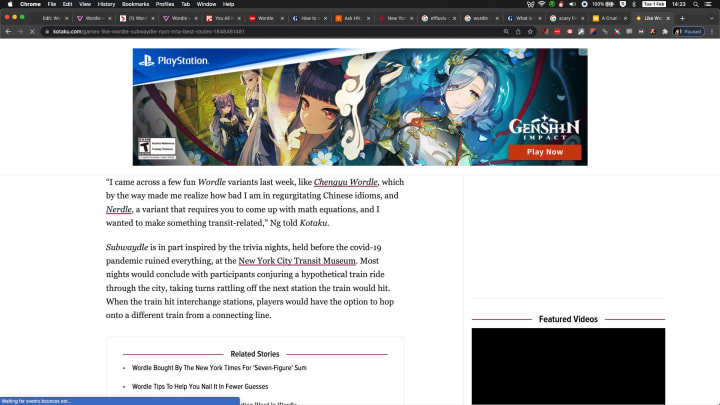The width and height of the screenshot is (720, 405).
Task: Click the battery status indicator
Action: pos(603,4)
